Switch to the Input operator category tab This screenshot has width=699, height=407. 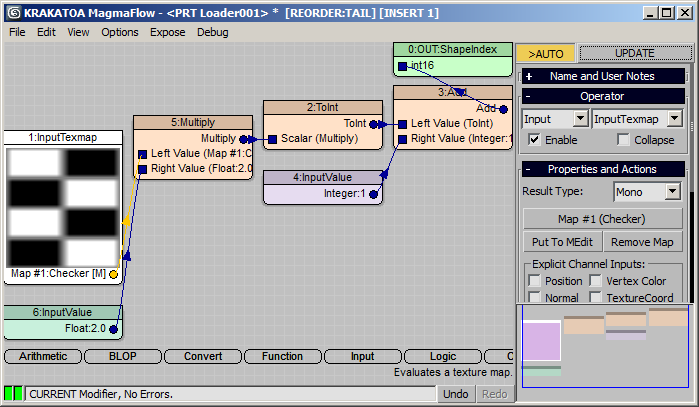pyautogui.click(x=362, y=356)
